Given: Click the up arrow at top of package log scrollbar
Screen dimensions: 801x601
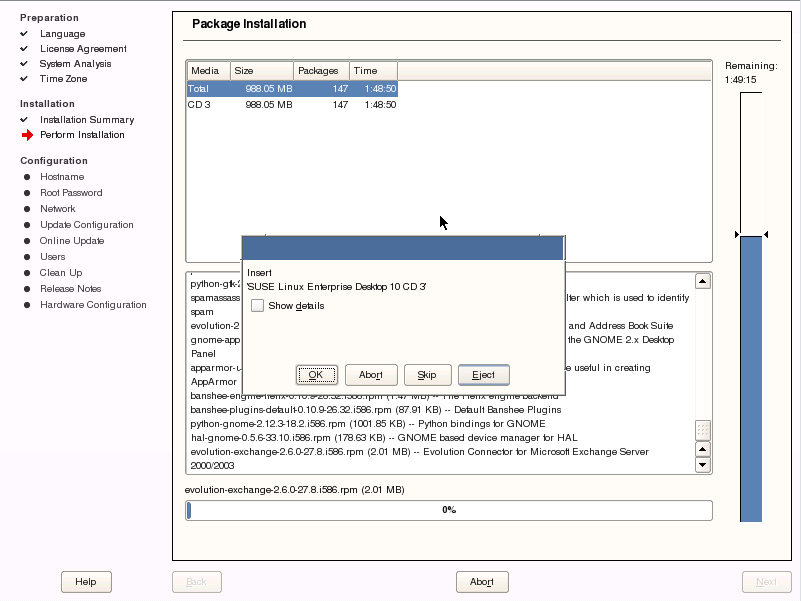Looking at the screenshot, I should 703,281.
